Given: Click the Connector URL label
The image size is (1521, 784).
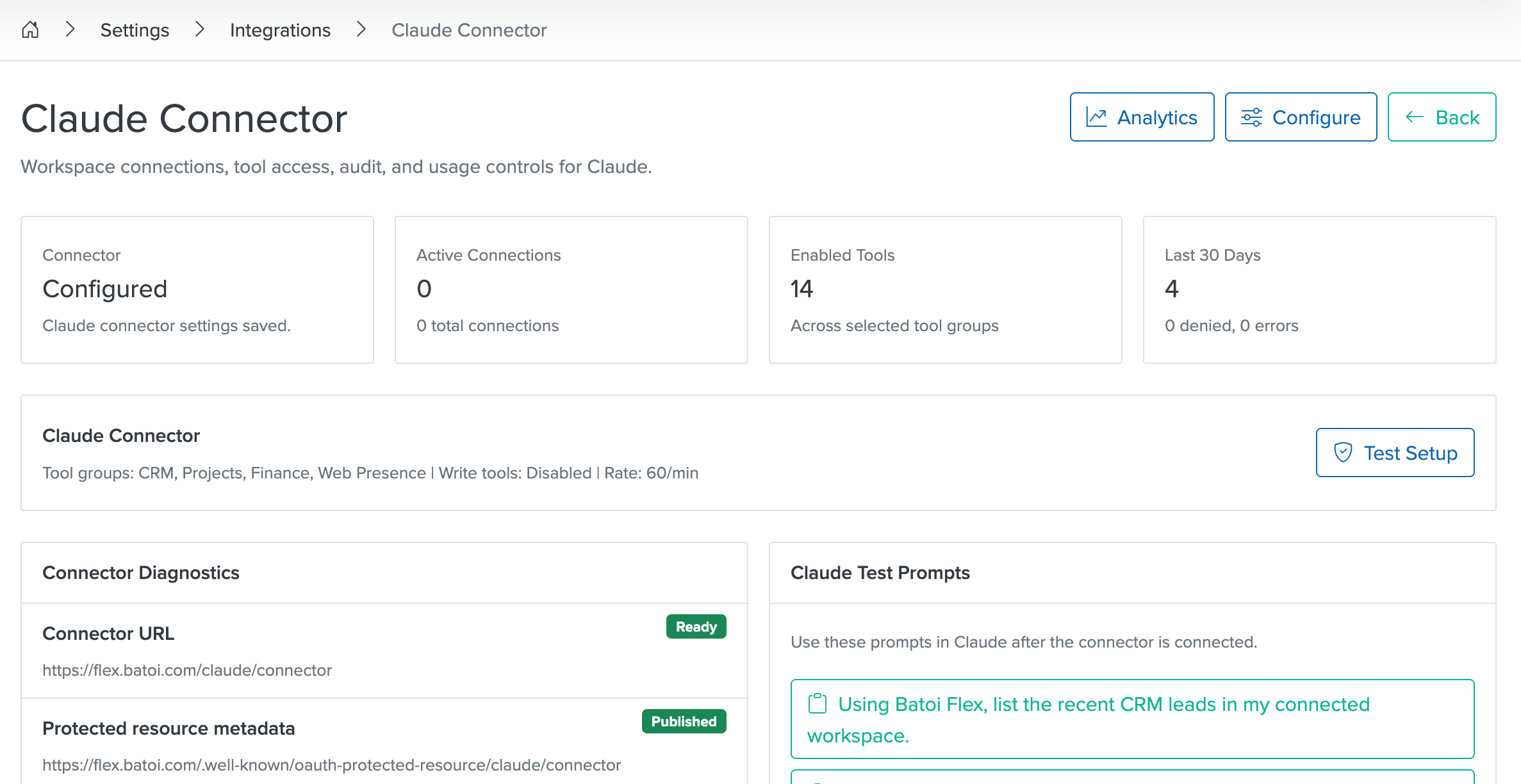Looking at the screenshot, I should pyautogui.click(x=108, y=633).
